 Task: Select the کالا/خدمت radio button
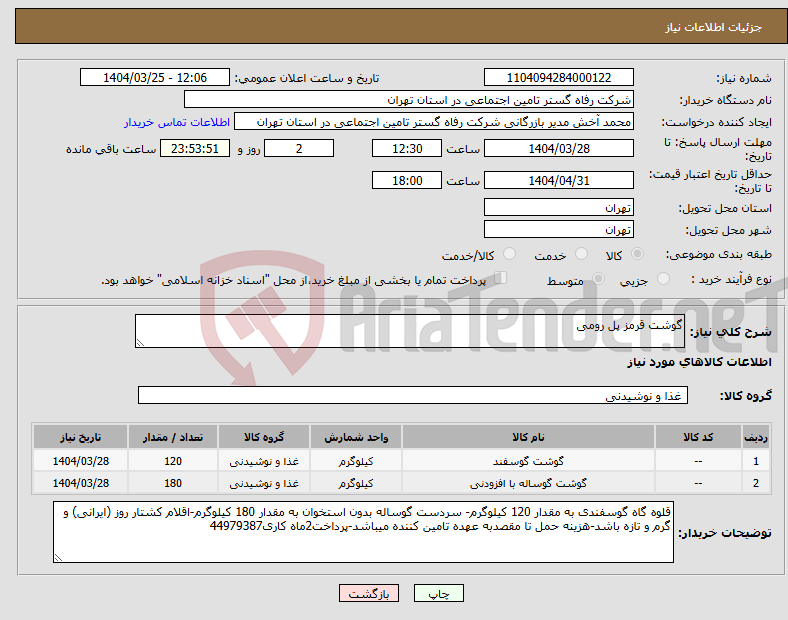(510, 254)
